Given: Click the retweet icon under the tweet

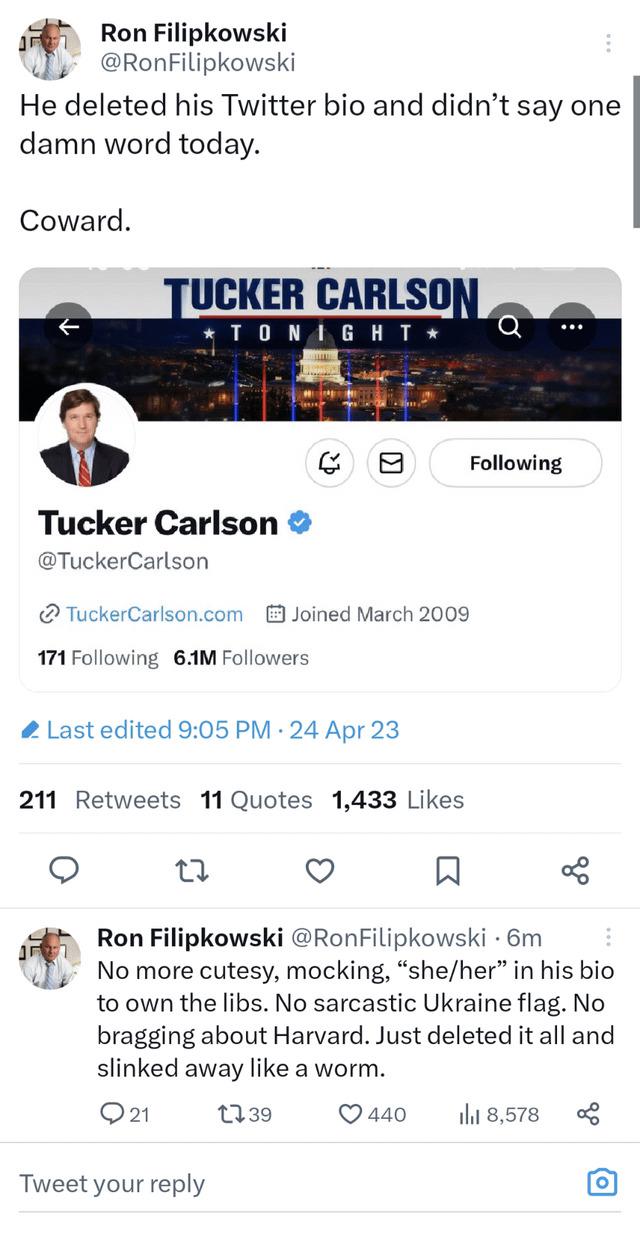Looking at the screenshot, I should [x=191, y=871].
